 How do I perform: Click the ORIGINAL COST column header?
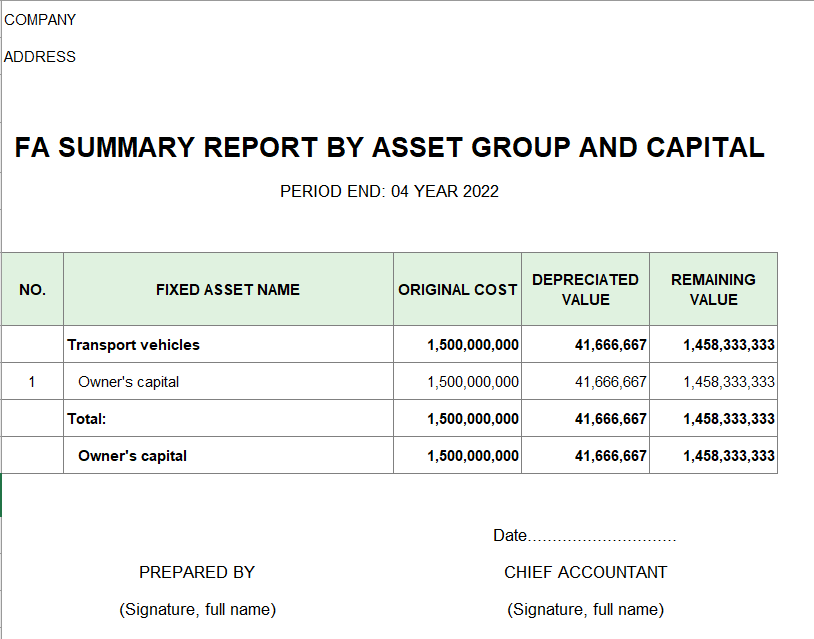click(x=457, y=289)
